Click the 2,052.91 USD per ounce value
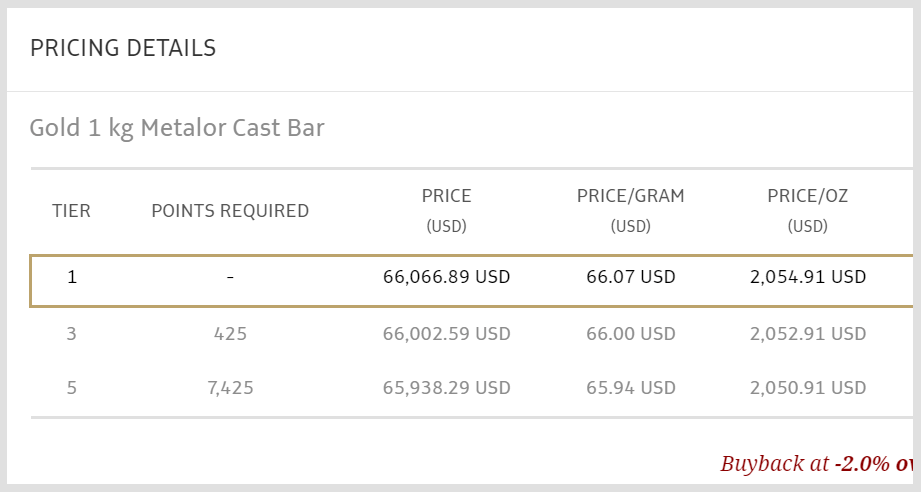The height and width of the screenshot is (492, 921). (x=808, y=334)
